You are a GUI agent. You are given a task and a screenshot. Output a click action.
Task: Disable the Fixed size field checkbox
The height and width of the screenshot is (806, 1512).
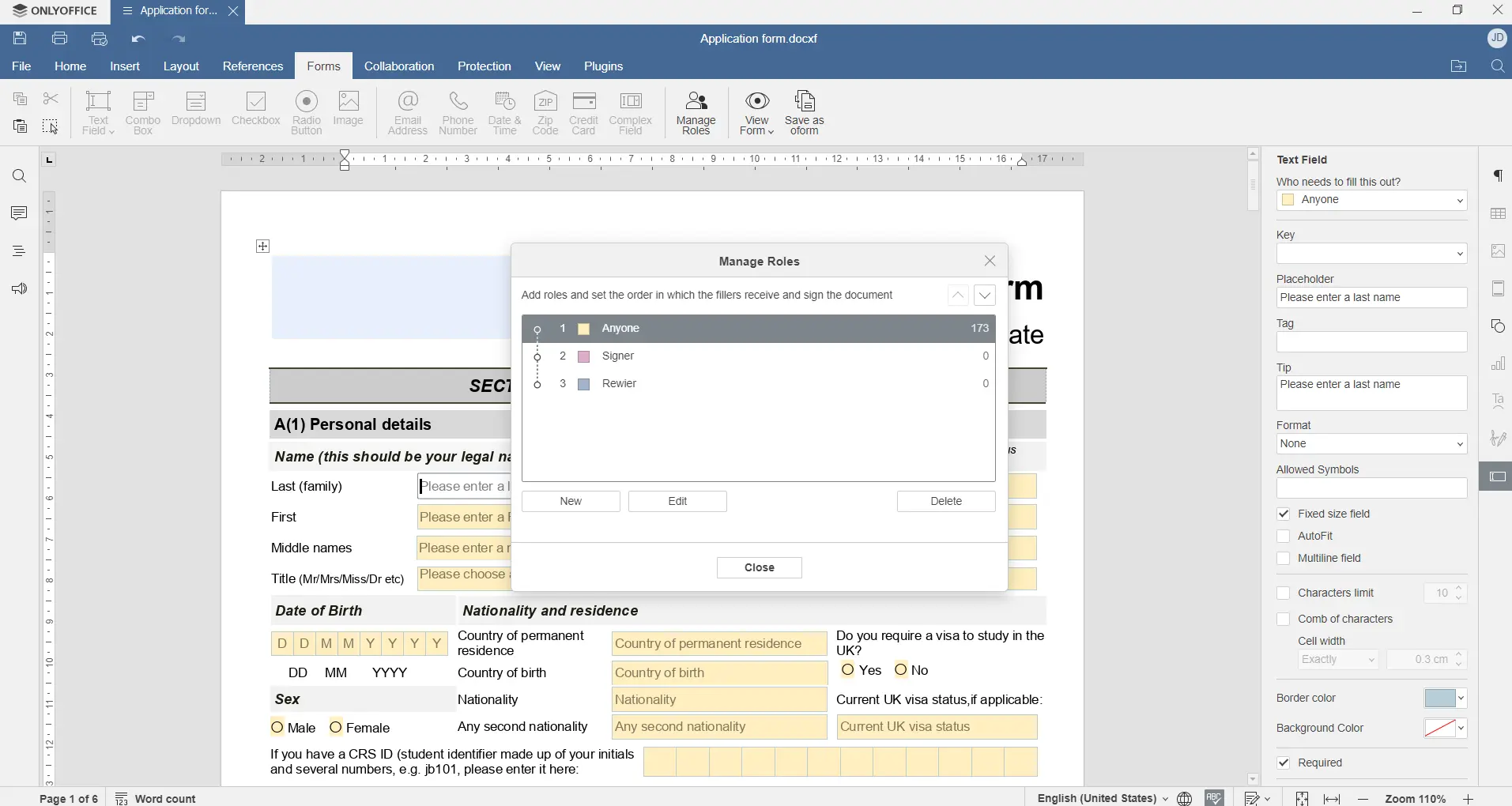tap(1284, 514)
